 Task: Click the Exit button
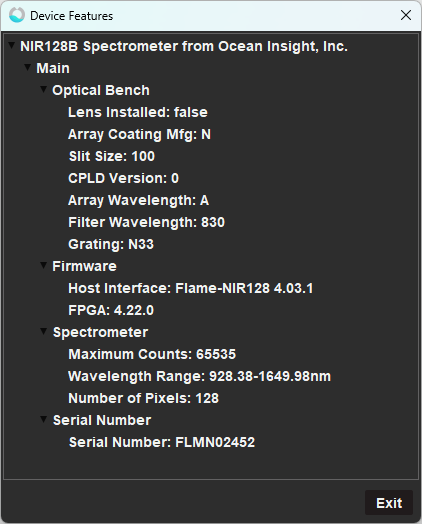pyautogui.click(x=389, y=503)
